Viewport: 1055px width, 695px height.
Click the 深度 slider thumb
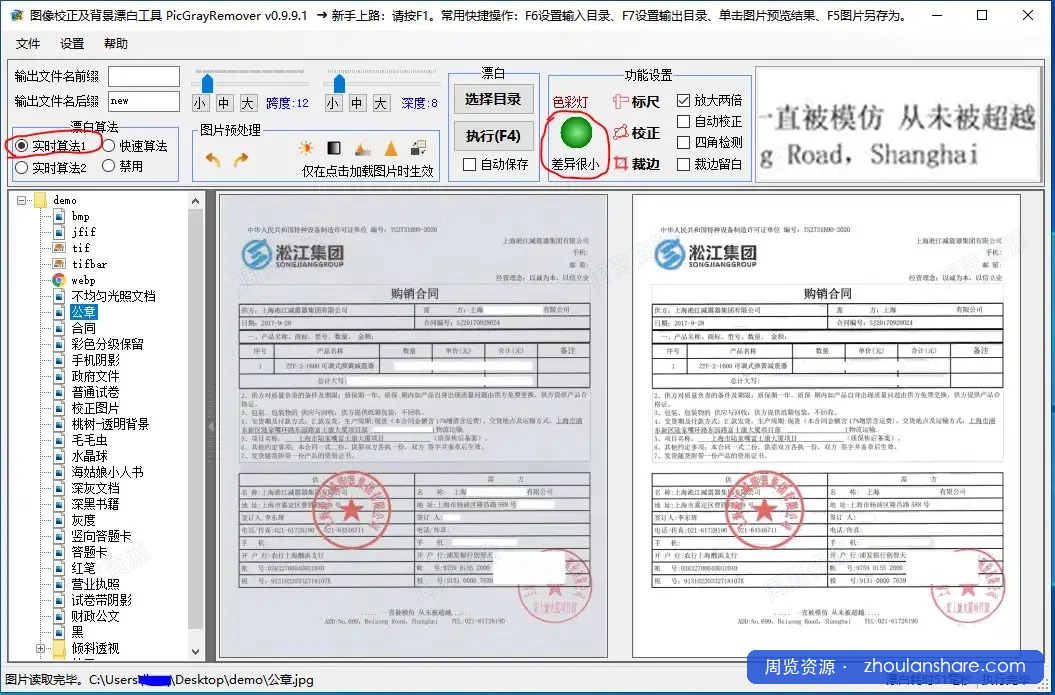(339, 83)
